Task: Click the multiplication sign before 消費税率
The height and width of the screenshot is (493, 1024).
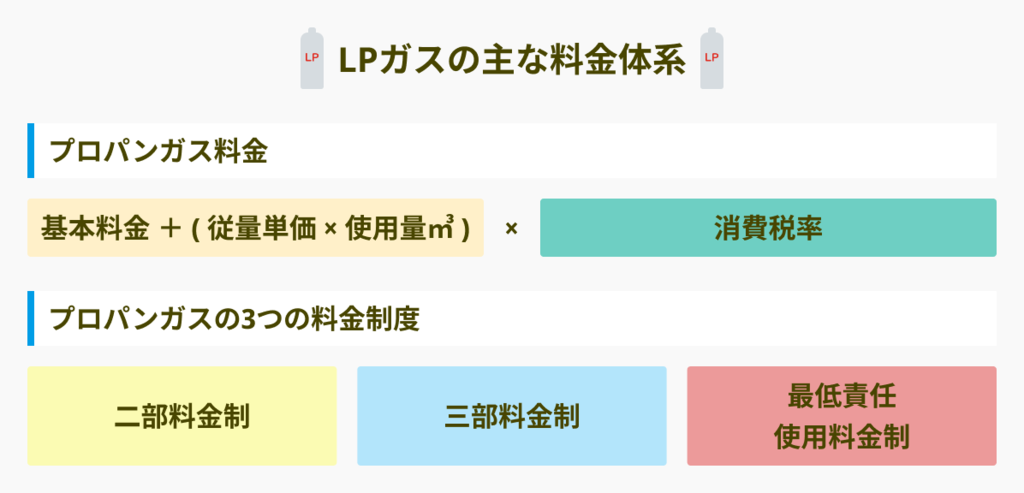Action: pyautogui.click(x=511, y=228)
